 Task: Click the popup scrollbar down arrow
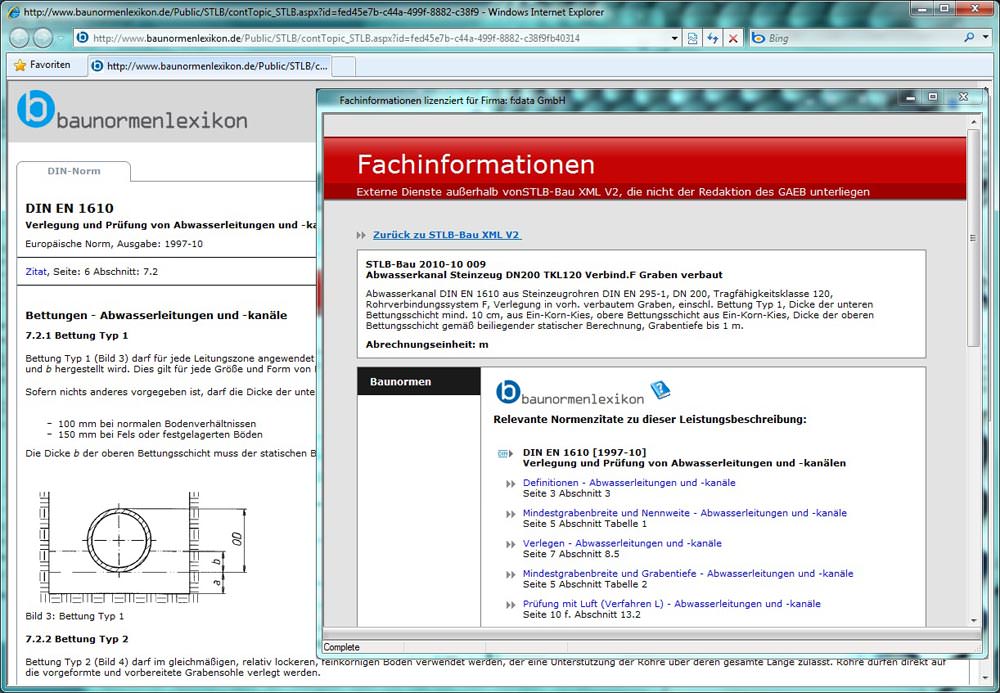point(973,620)
